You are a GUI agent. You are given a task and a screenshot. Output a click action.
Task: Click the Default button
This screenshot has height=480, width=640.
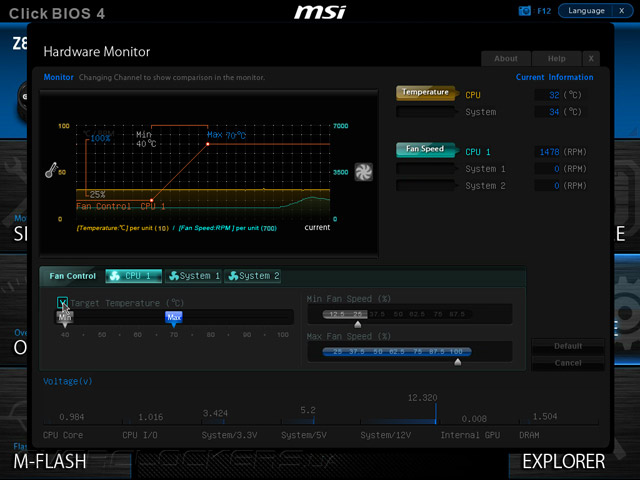(x=568, y=346)
